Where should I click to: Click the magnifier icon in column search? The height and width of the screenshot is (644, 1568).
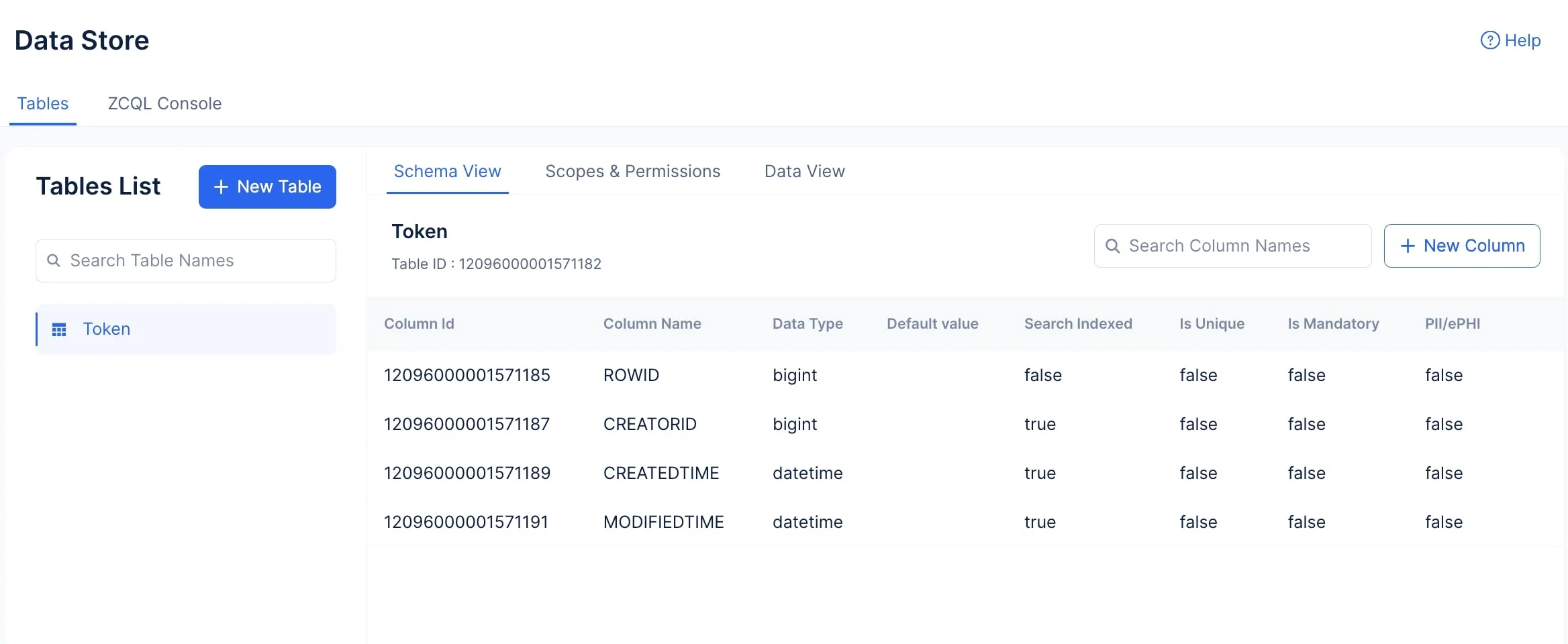[1112, 246]
